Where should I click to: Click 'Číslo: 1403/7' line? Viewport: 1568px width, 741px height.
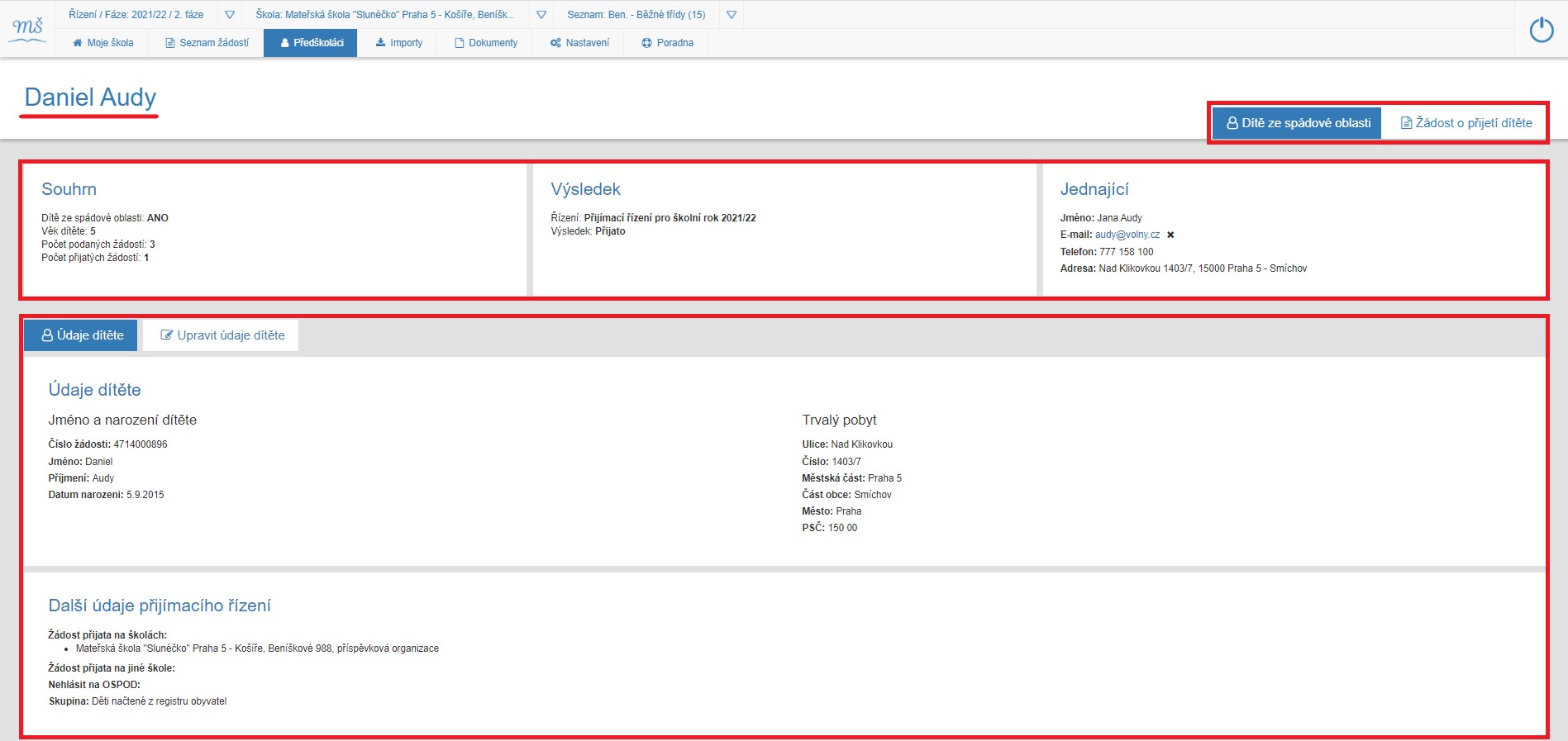coord(832,462)
